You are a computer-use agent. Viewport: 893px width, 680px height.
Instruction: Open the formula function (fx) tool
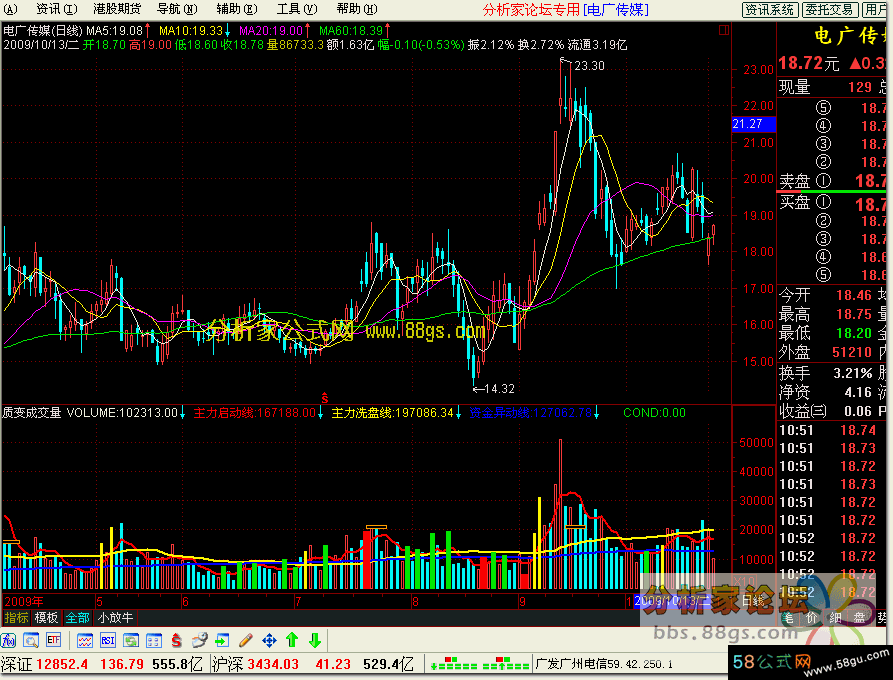tap(9, 641)
